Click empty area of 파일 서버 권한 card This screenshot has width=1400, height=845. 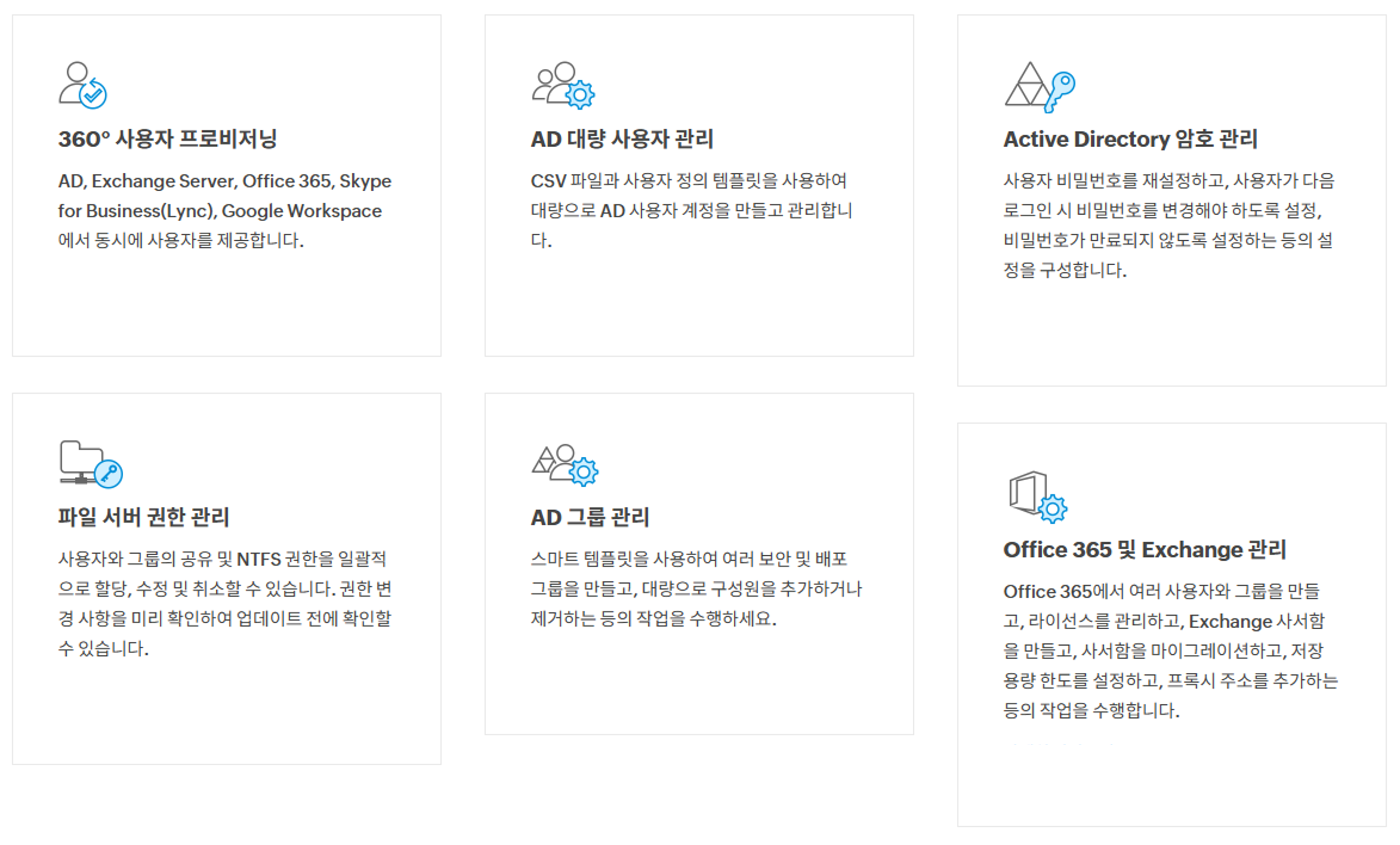227,713
